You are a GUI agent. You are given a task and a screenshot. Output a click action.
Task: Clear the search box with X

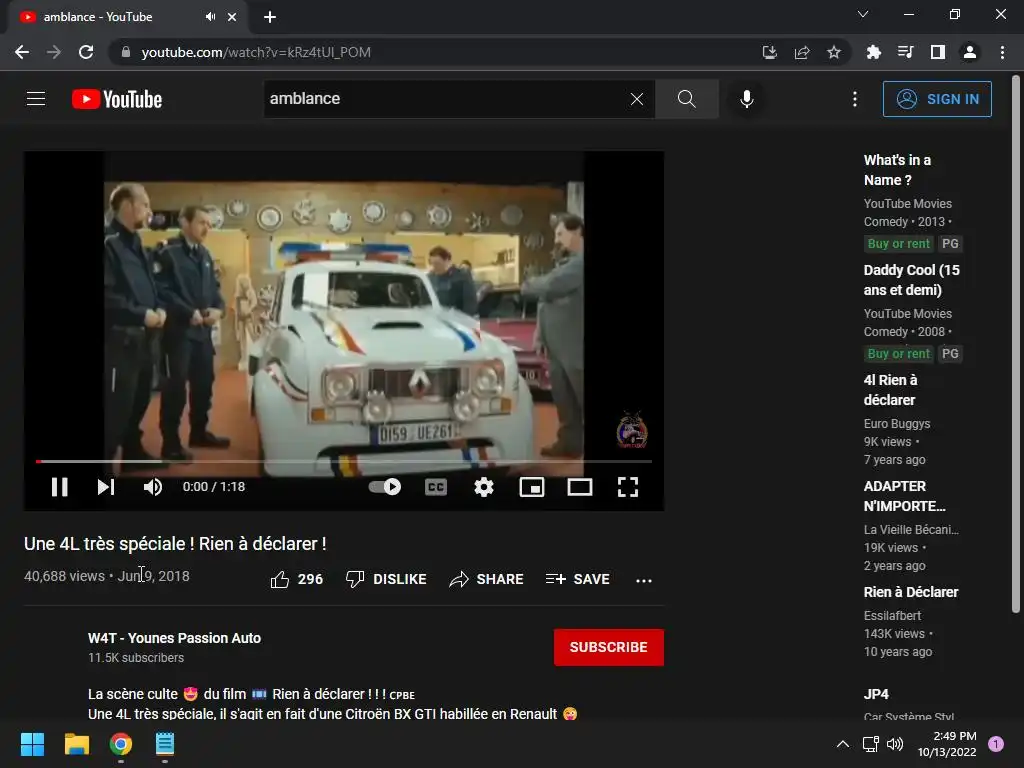pos(637,99)
